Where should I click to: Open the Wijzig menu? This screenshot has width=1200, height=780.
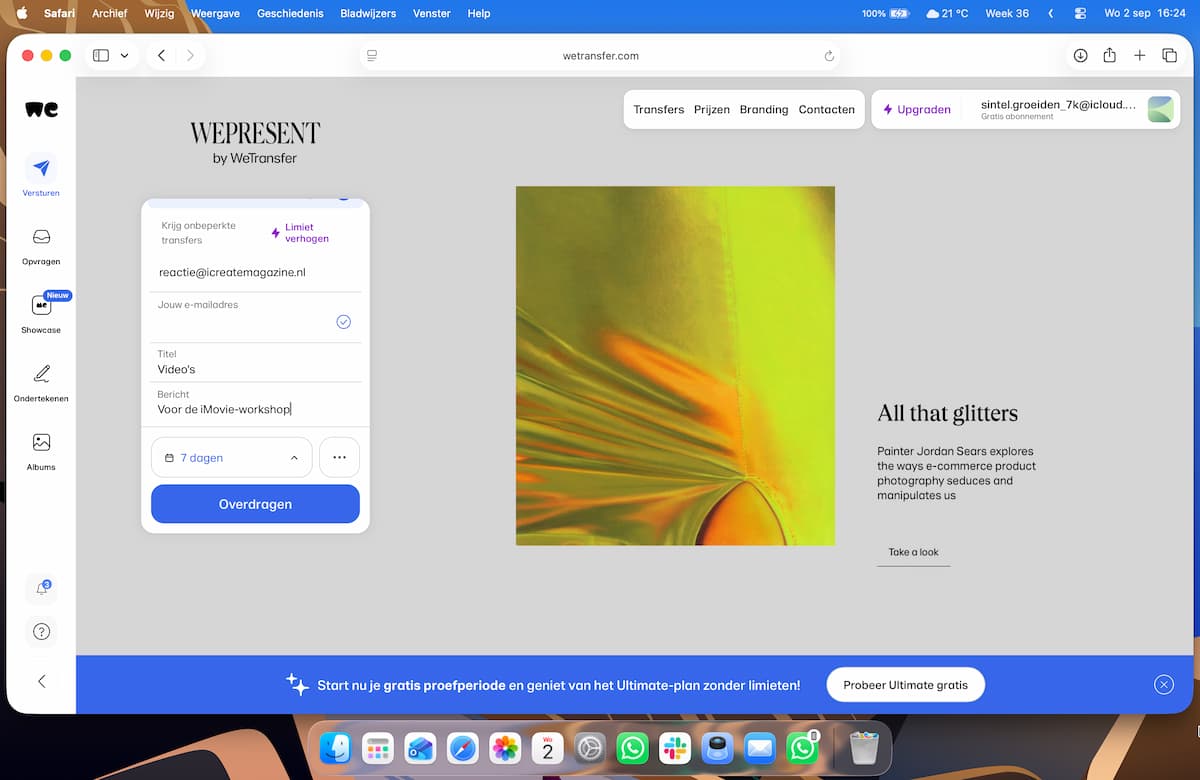click(158, 13)
